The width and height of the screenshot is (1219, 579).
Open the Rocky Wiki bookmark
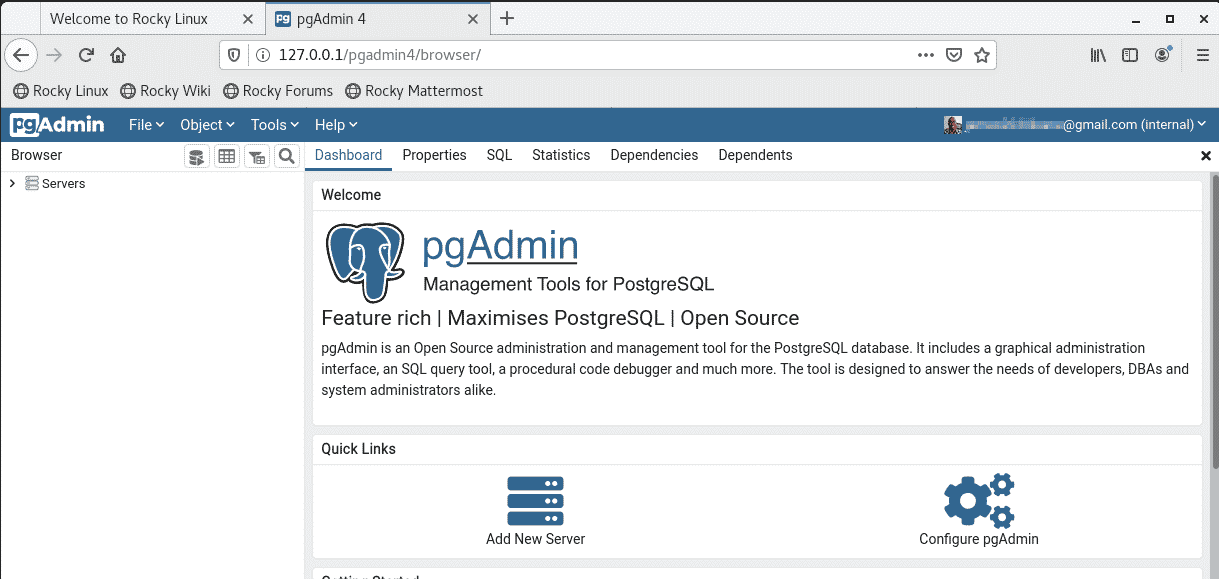165,91
